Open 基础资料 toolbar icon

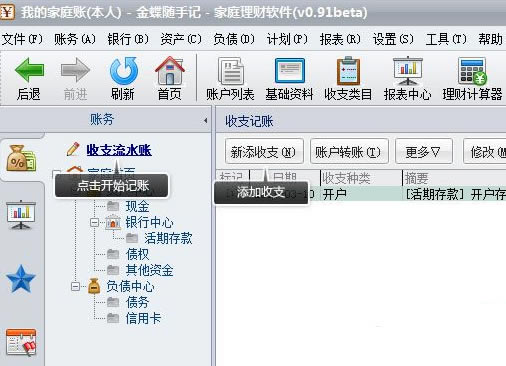(x=290, y=71)
